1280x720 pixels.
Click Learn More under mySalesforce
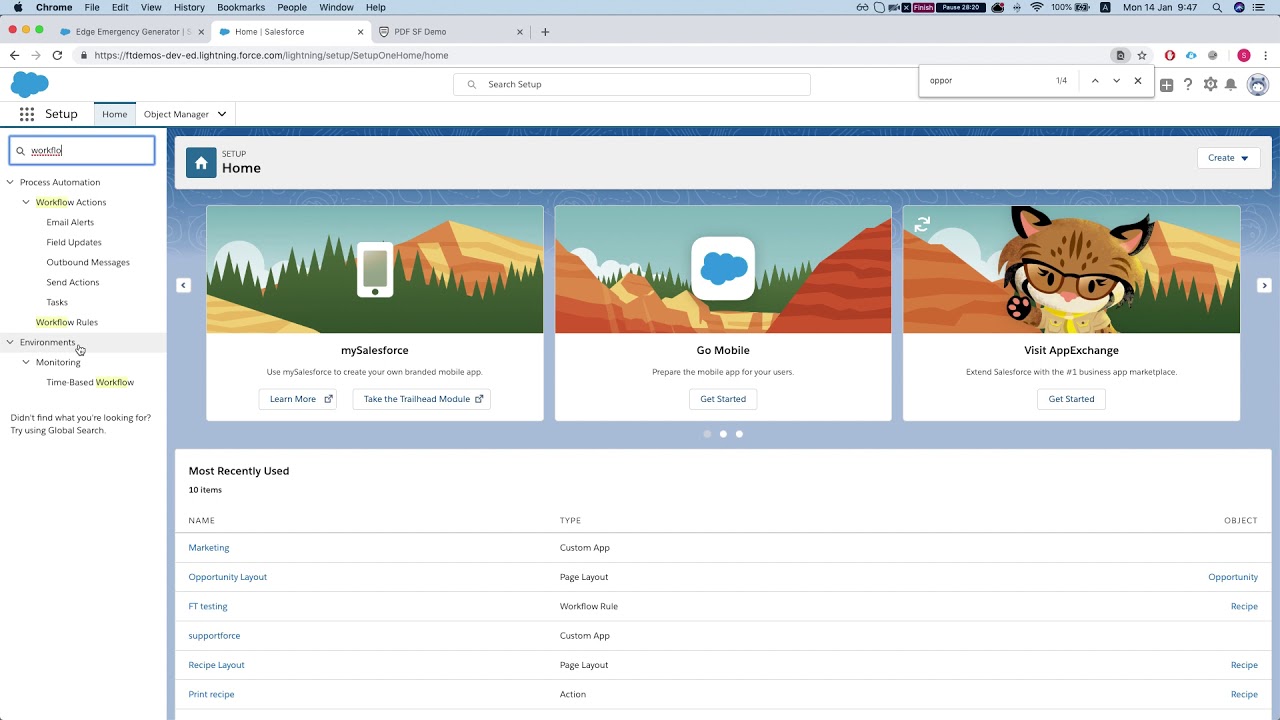298,399
